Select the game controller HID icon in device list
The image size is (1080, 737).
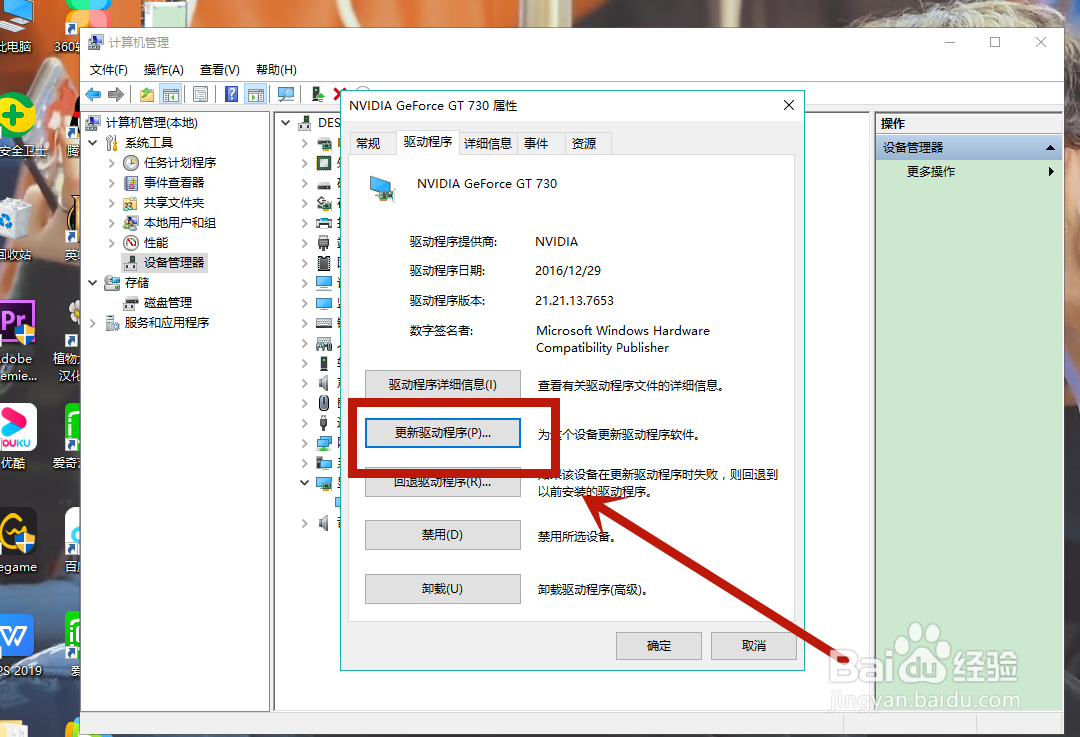coord(324,343)
